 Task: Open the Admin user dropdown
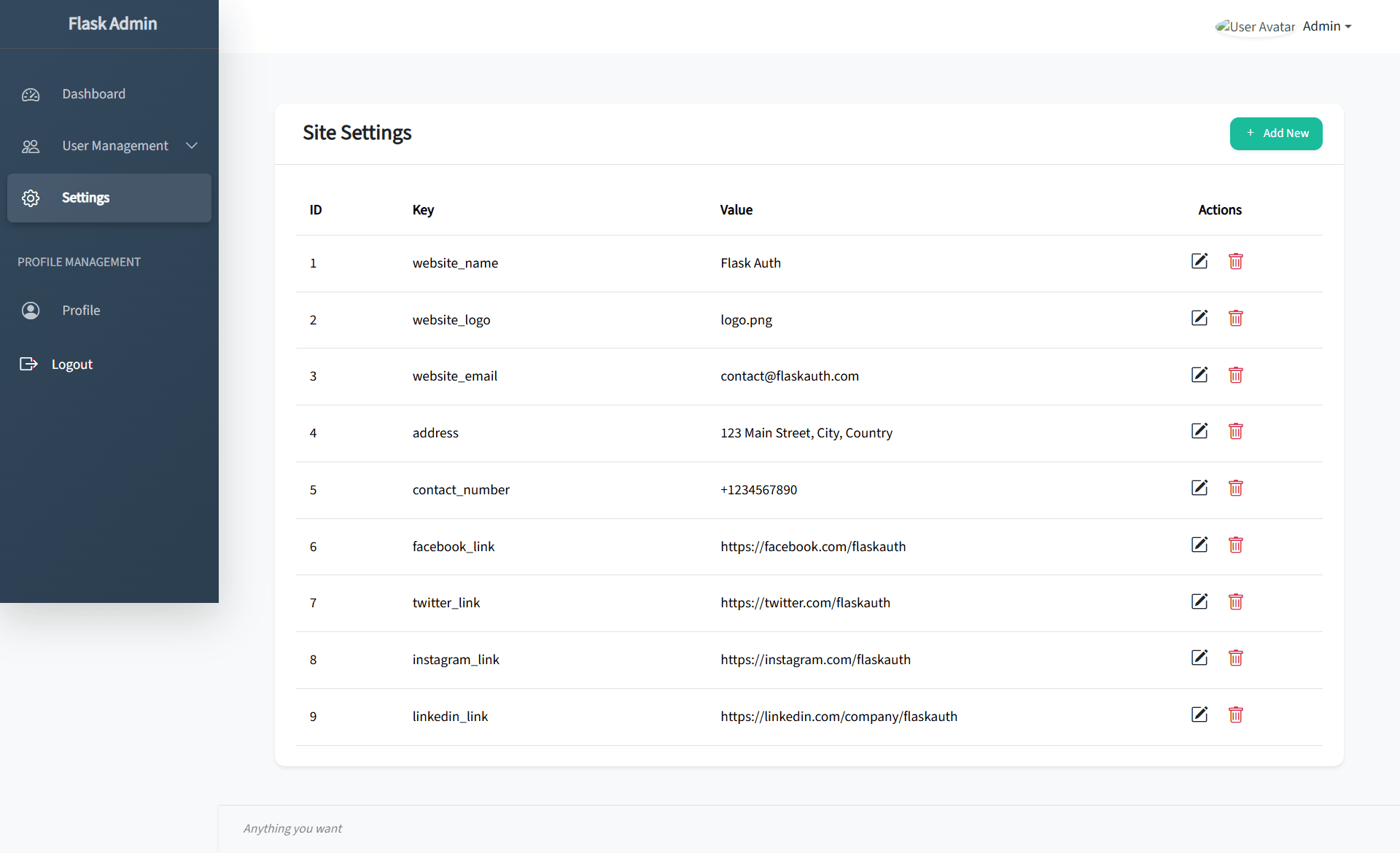(x=1326, y=26)
